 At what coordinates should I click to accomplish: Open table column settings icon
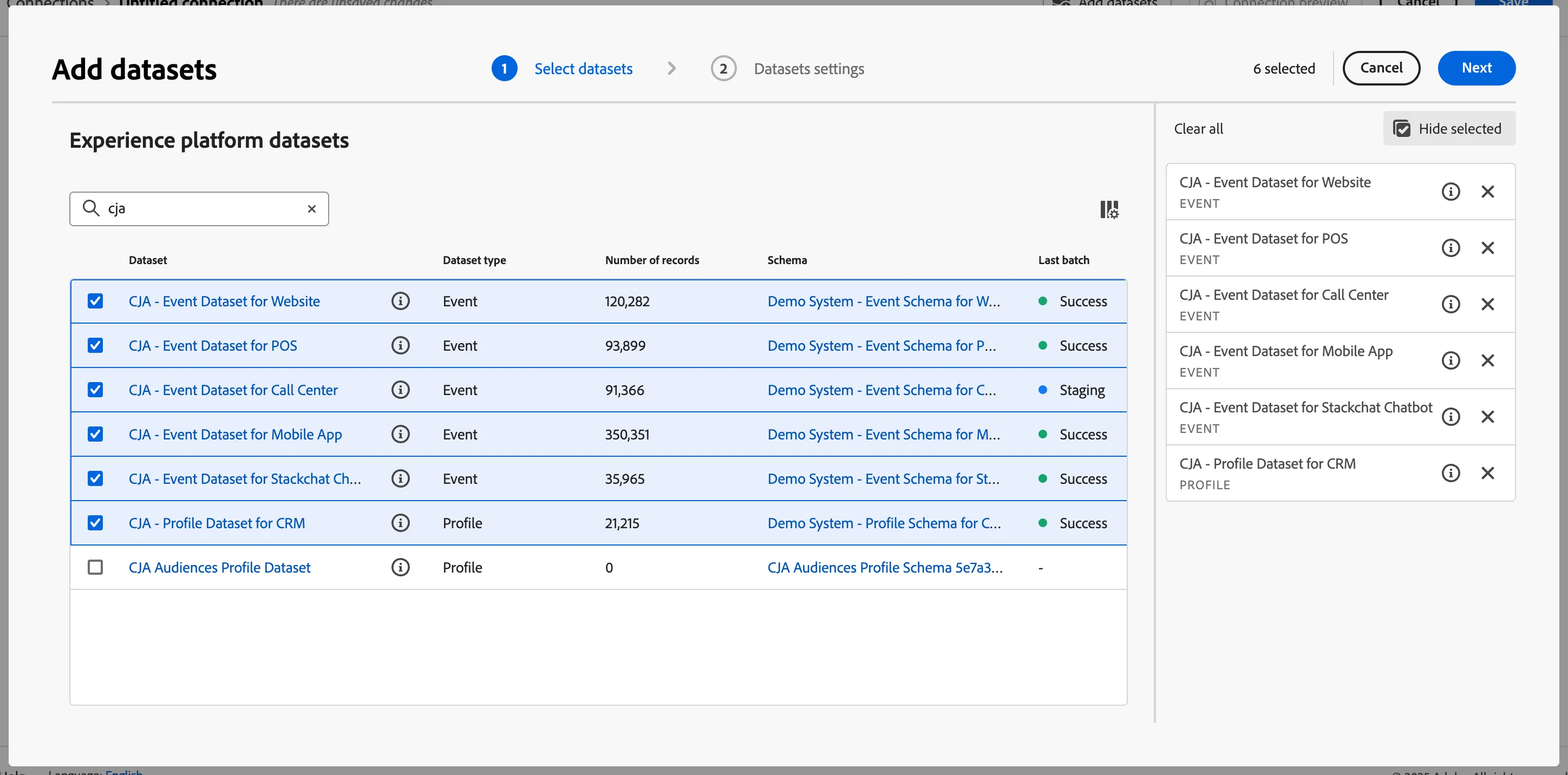coord(1108,209)
